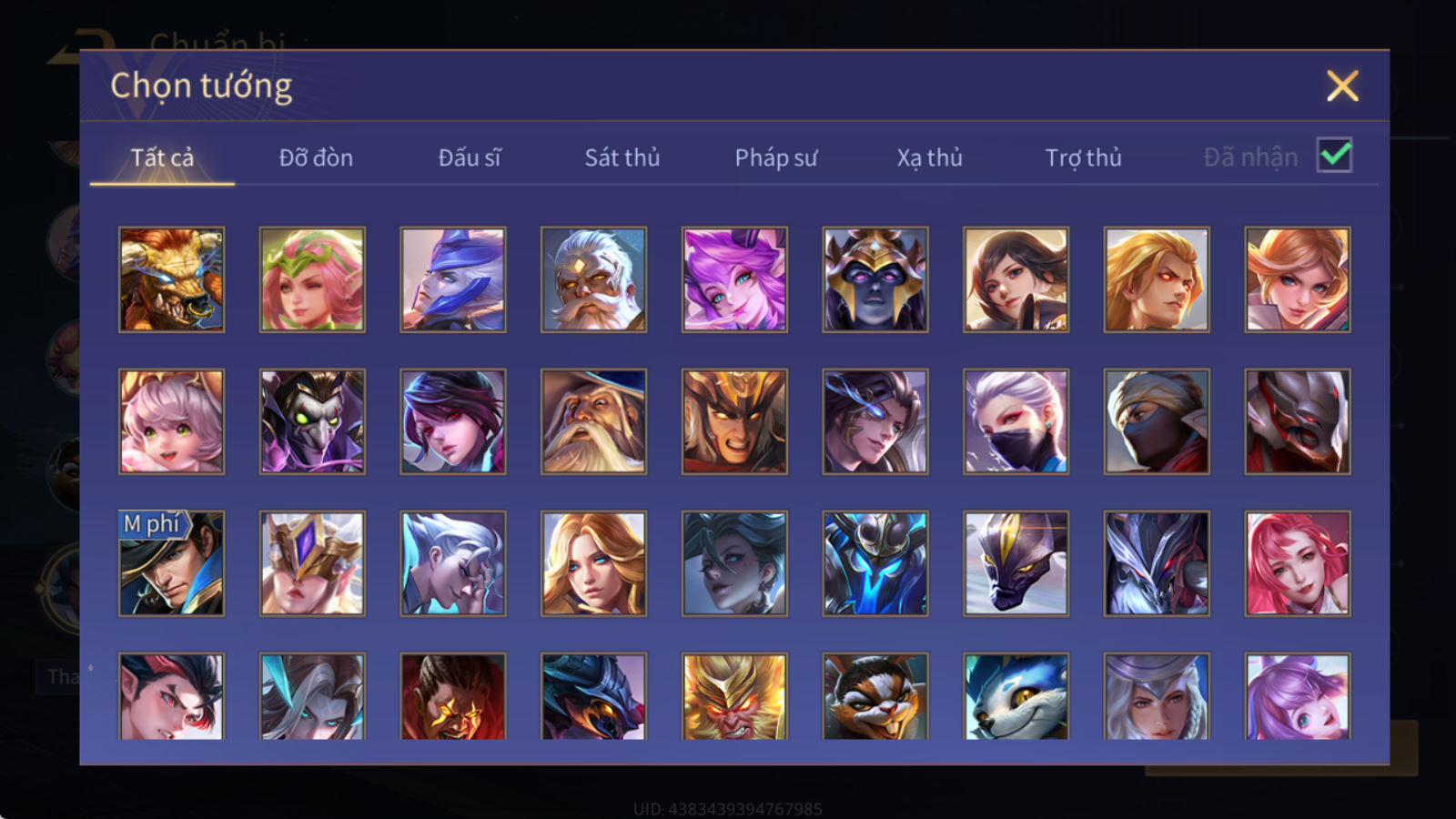Pick the blue raccoon hero portrait

pos(1016,696)
